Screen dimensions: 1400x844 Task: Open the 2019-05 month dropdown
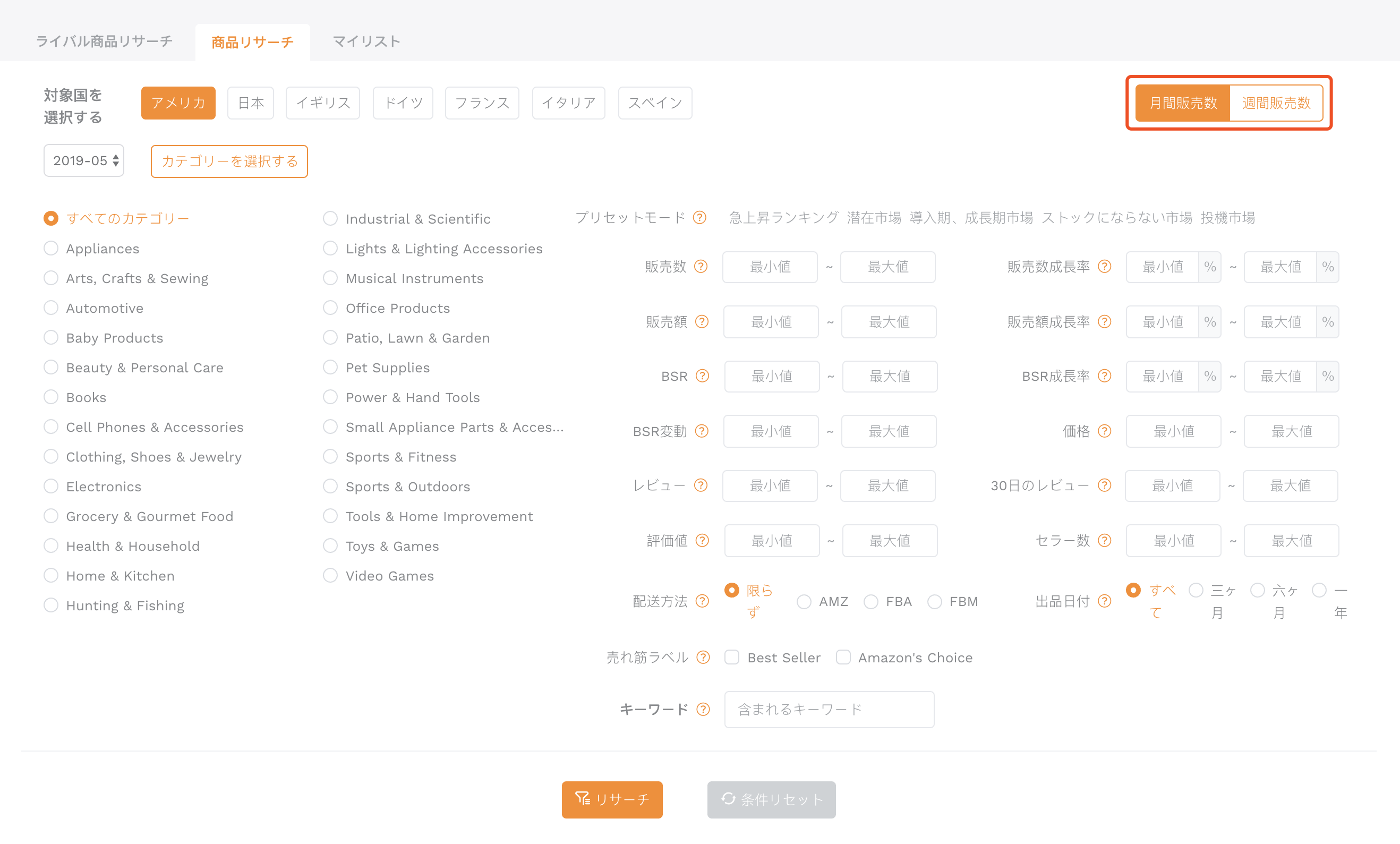84,161
